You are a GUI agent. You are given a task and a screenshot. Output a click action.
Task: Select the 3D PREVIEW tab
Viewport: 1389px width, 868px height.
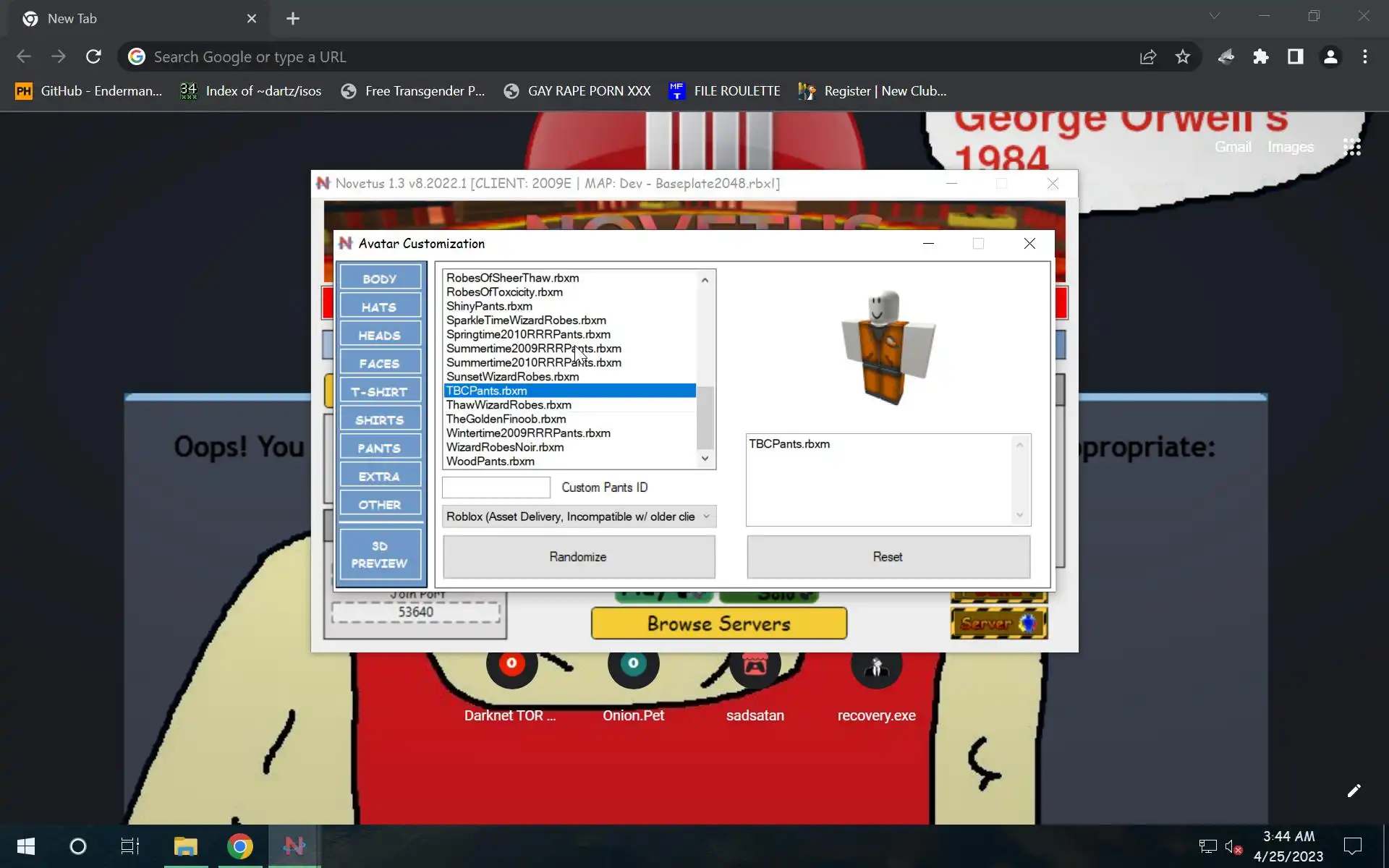(380, 555)
